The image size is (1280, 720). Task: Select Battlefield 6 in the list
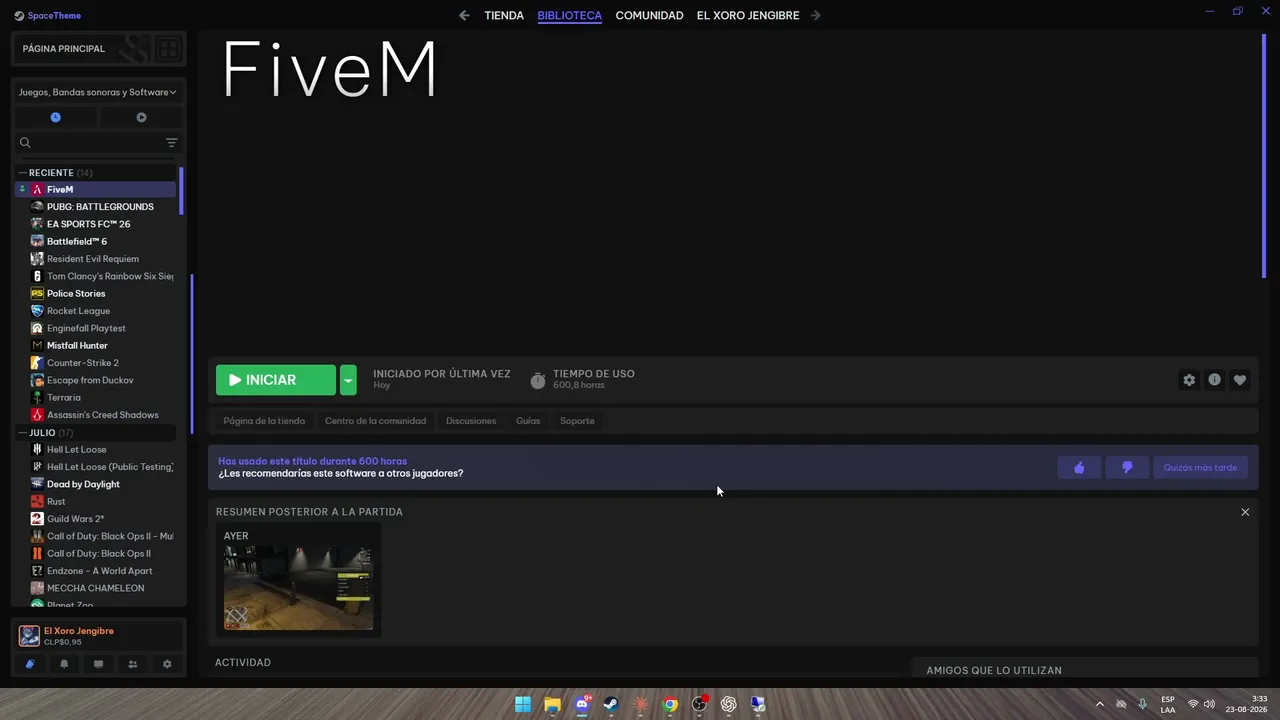[x=77, y=241]
